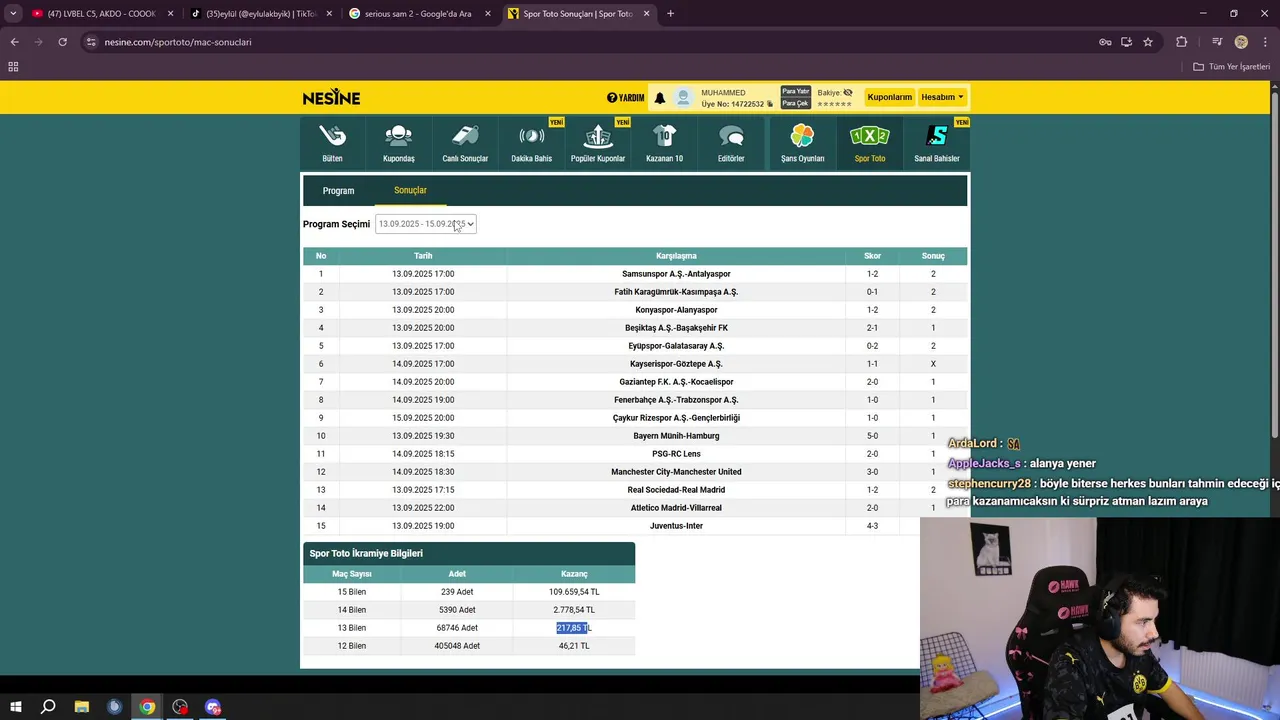Image resolution: width=1280 pixels, height=720 pixels.
Task: Open Dakika Bahis section
Action: coord(531,143)
